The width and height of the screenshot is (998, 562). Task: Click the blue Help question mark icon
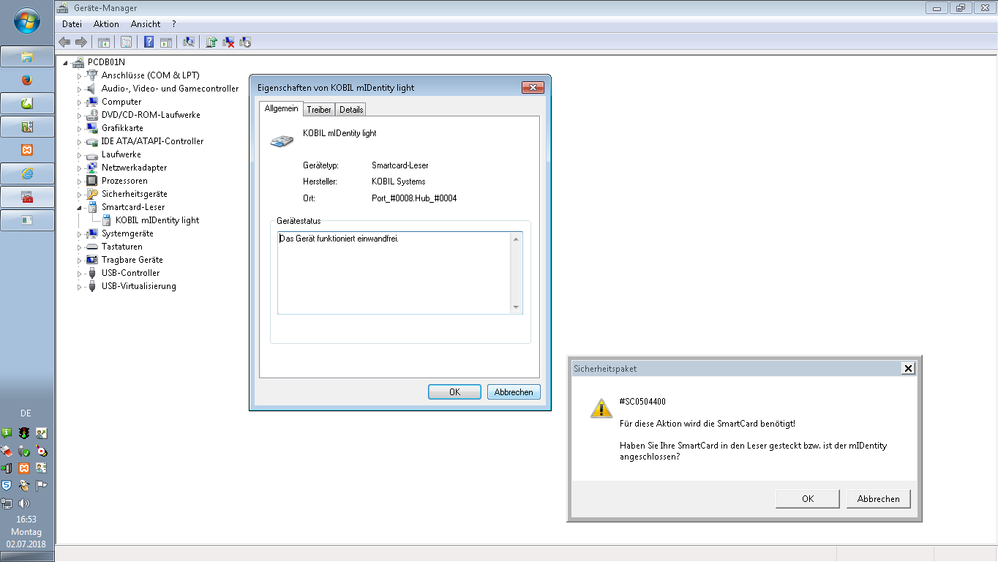pyautogui.click(x=148, y=42)
